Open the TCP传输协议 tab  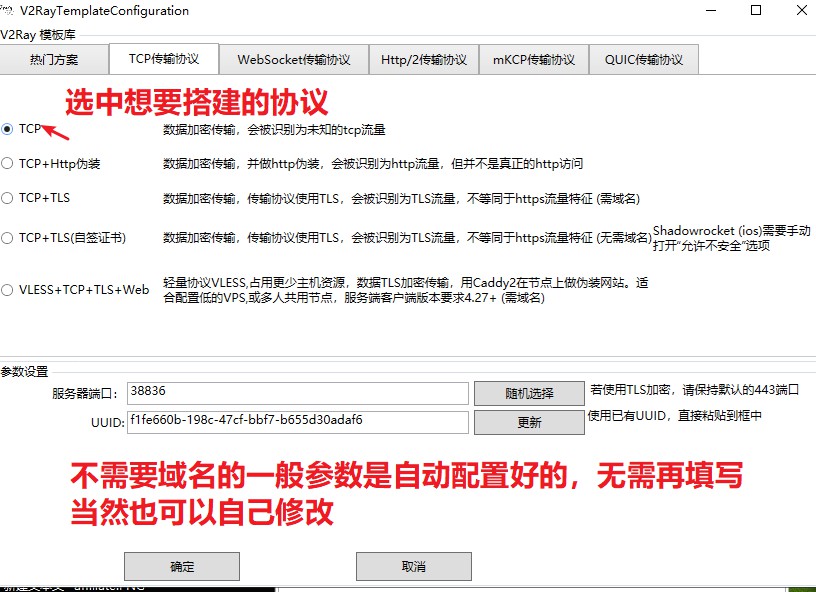pos(164,59)
